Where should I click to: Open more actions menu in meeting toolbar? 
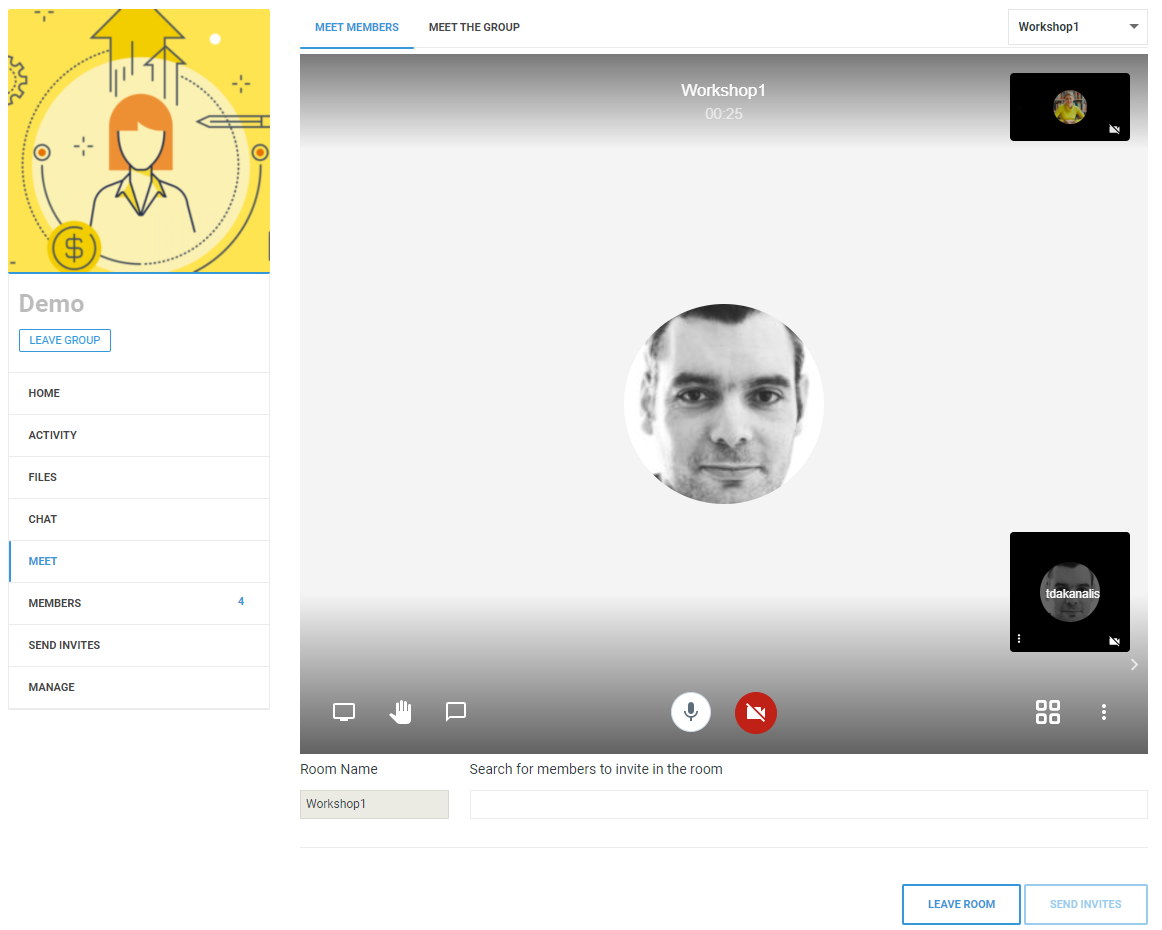click(1103, 712)
